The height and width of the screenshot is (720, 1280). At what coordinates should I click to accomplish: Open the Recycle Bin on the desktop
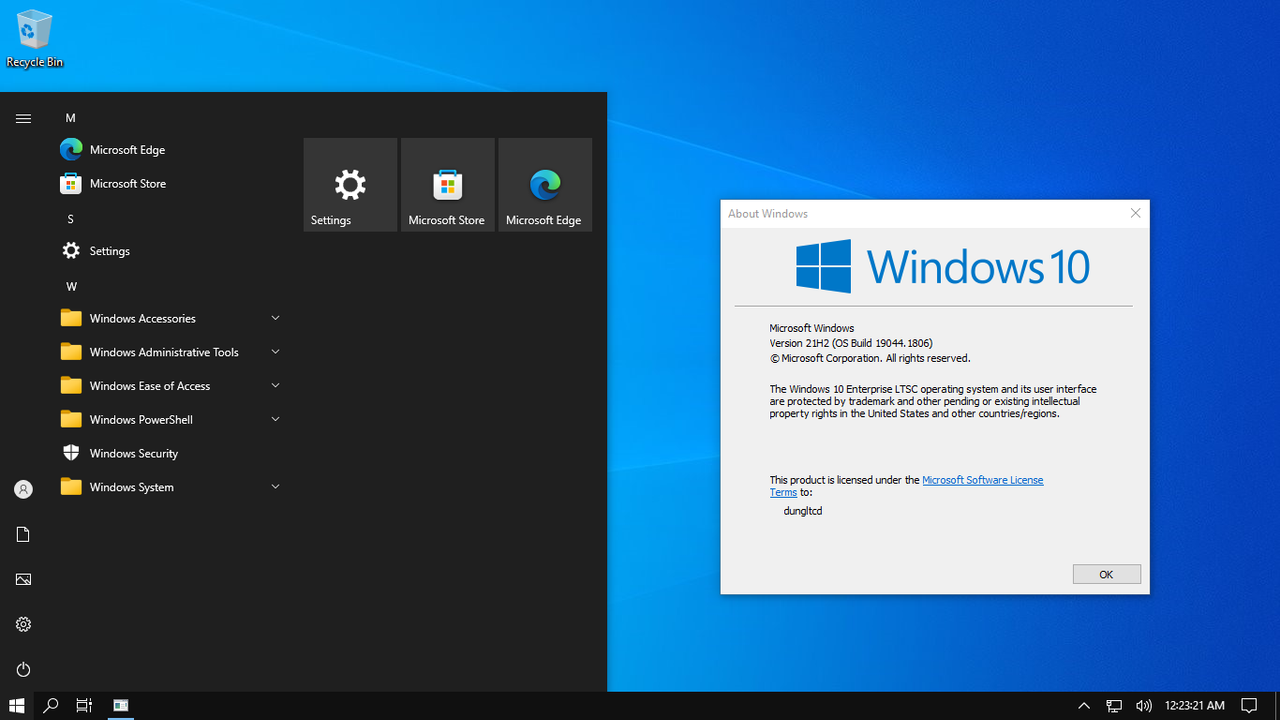(x=34, y=30)
